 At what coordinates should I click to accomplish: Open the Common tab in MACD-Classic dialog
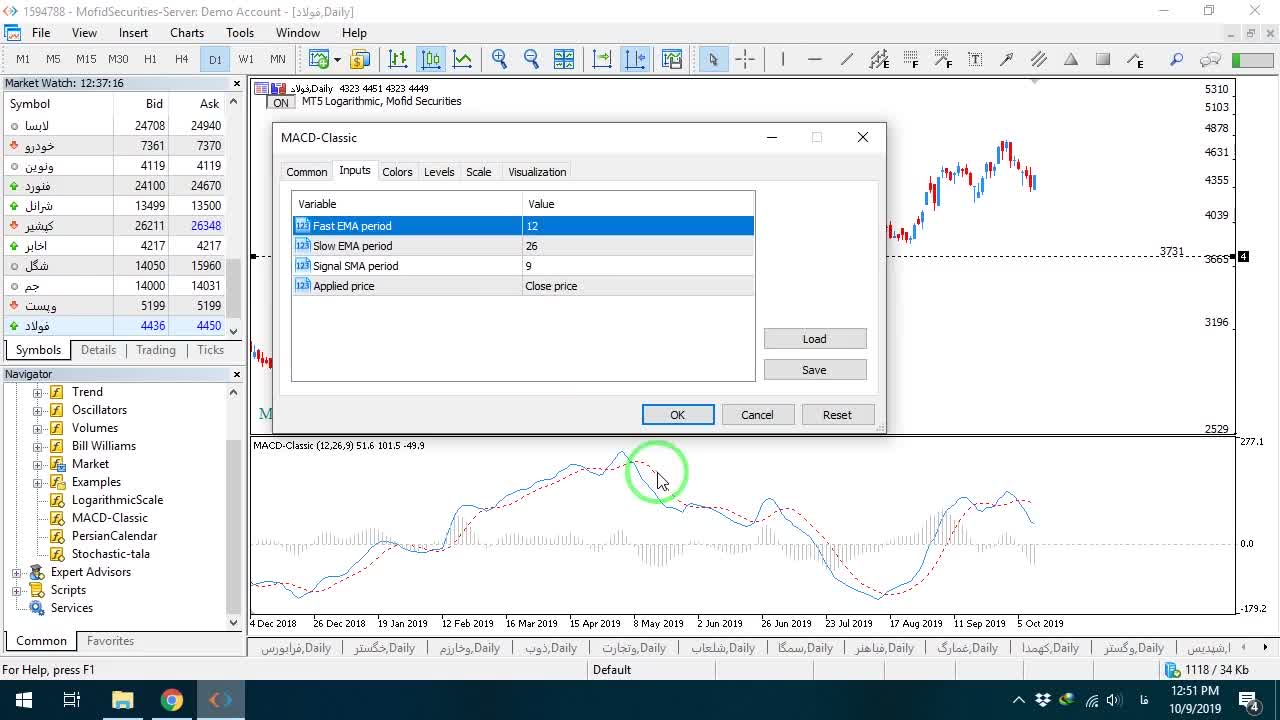click(307, 172)
